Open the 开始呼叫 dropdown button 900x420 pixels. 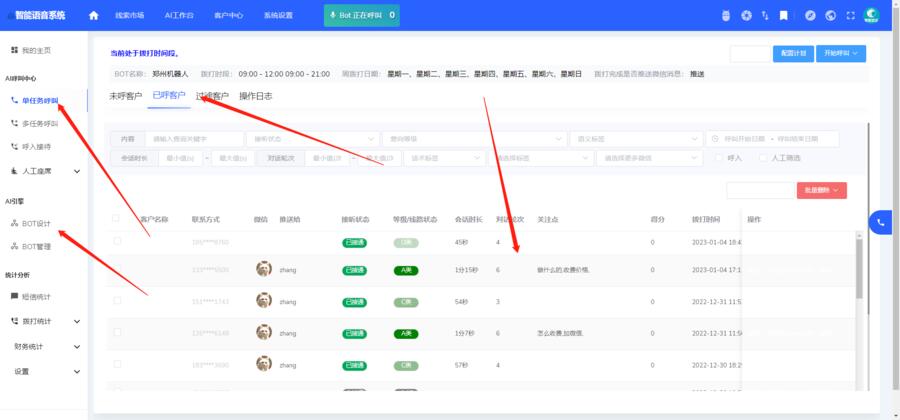pos(841,53)
